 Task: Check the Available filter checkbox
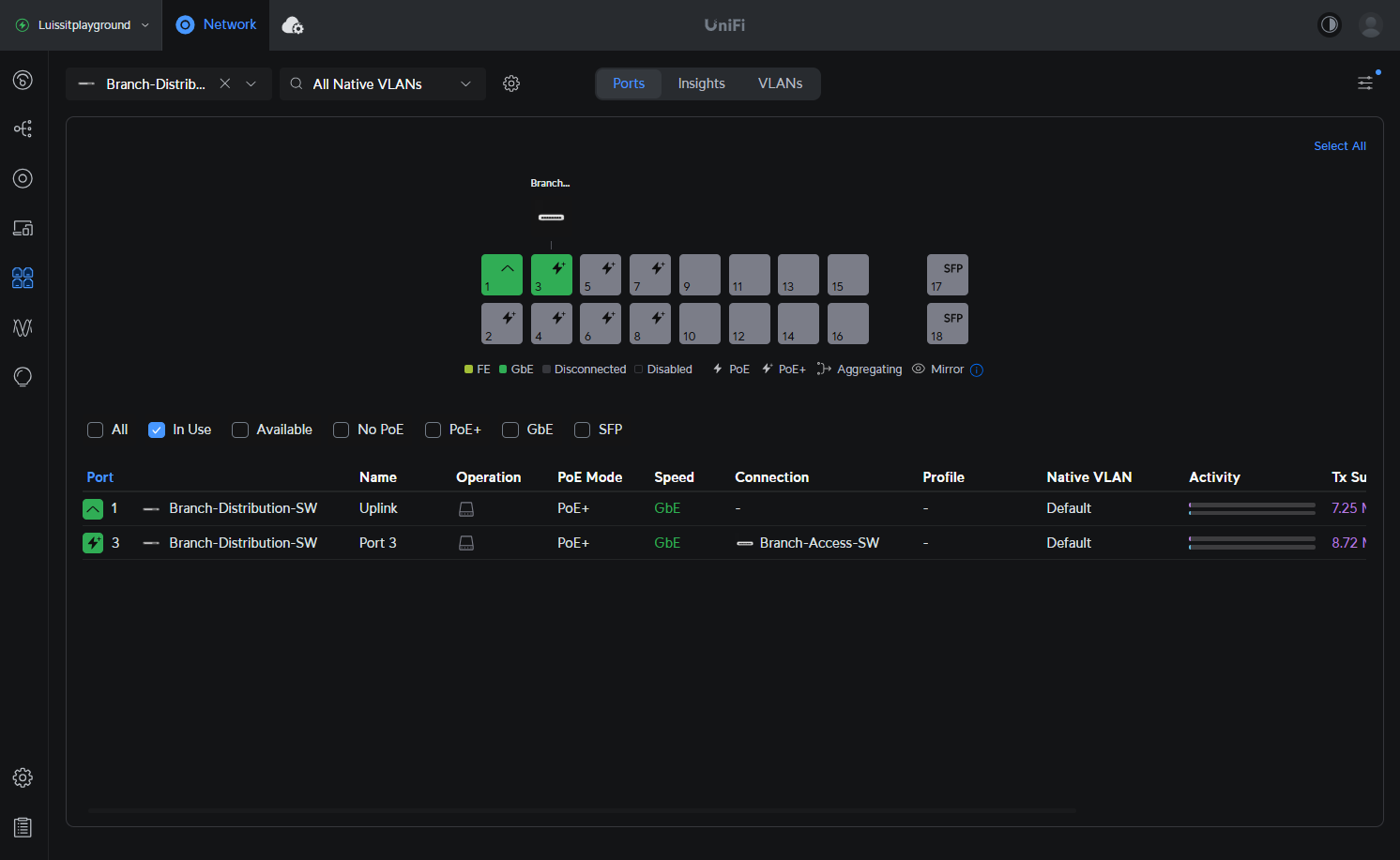pos(240,430)
